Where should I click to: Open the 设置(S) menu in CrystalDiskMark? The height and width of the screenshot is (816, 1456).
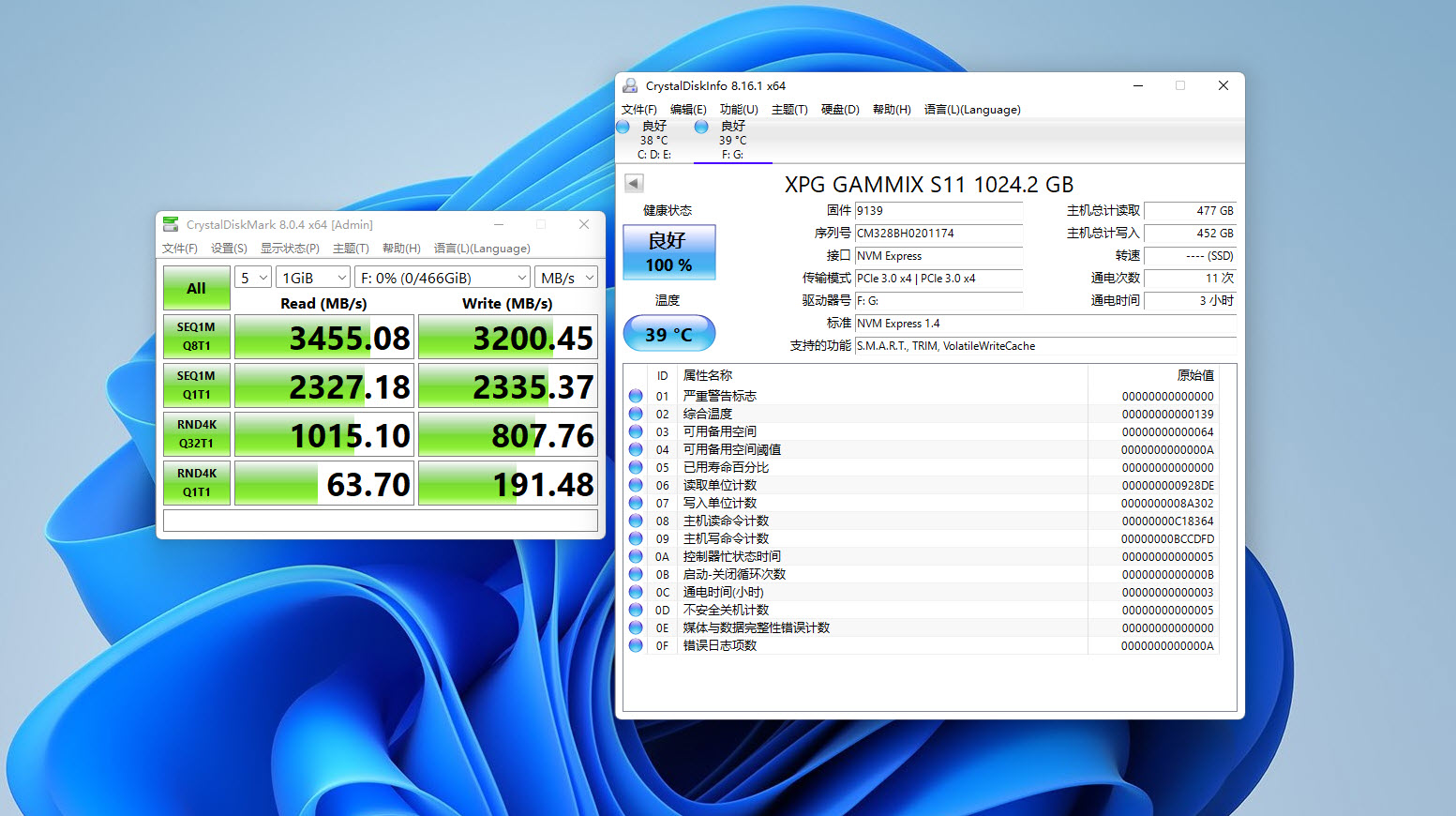pos(228,248)
